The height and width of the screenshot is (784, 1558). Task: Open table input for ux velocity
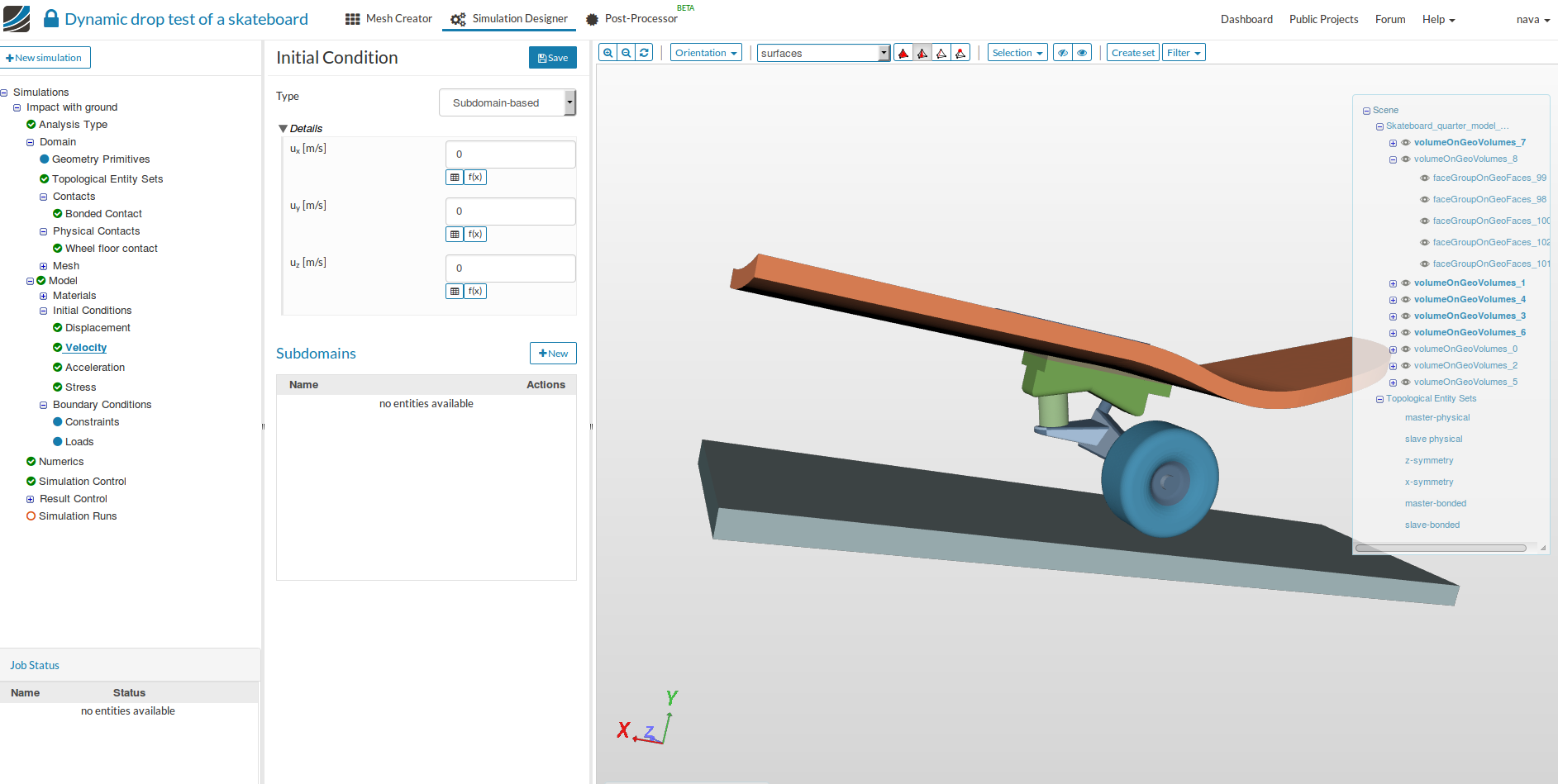point(455,177)
